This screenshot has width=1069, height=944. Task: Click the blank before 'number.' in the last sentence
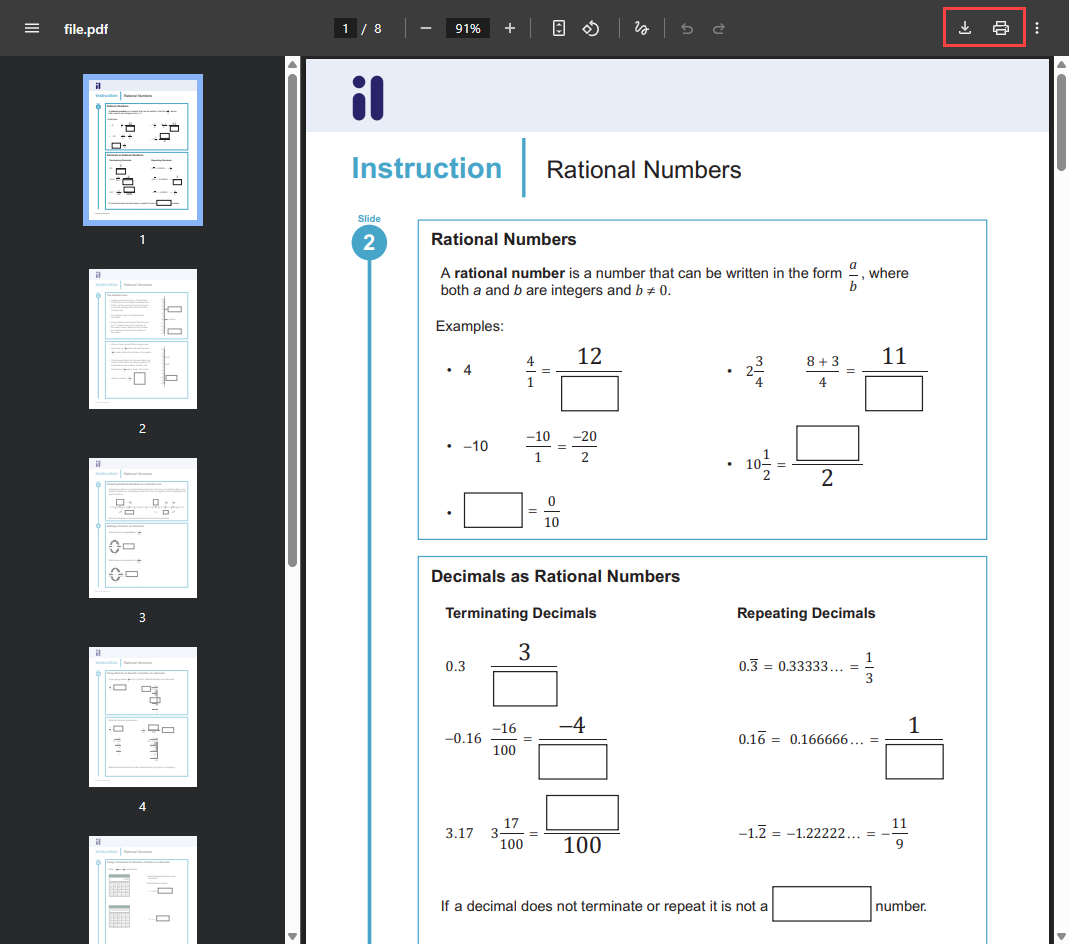[822, 904]
